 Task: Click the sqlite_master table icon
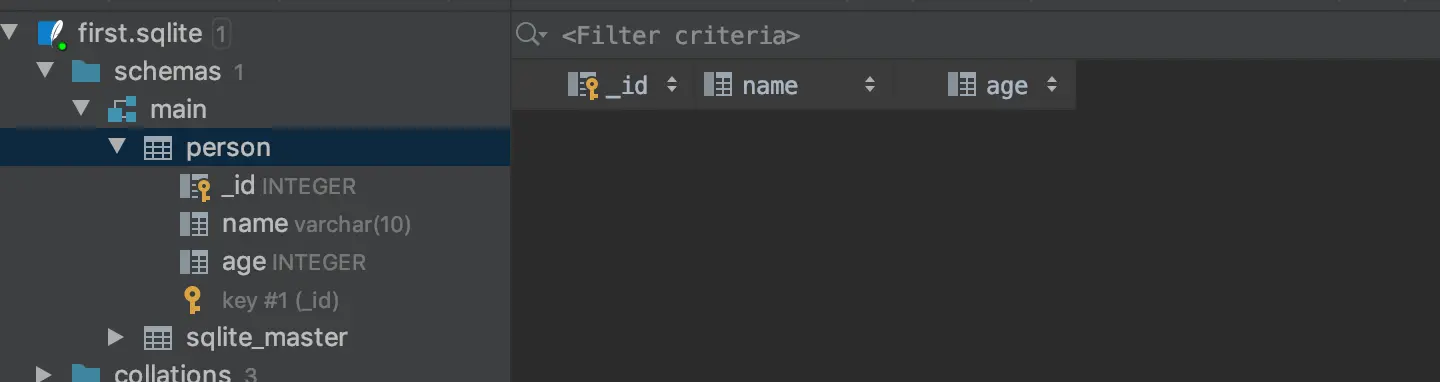coord(158,338)
